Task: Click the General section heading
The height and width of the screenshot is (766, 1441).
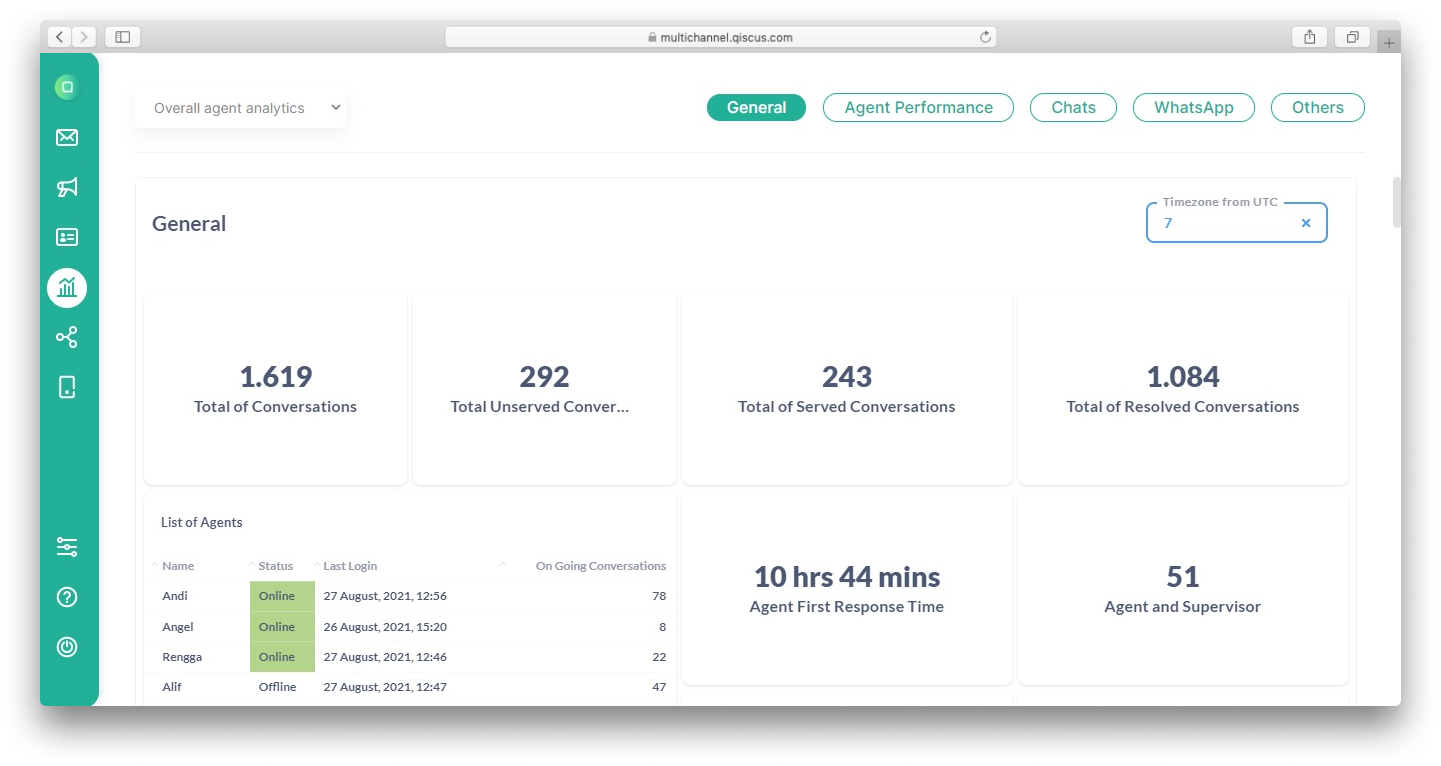Action: (x=189, y=224)
